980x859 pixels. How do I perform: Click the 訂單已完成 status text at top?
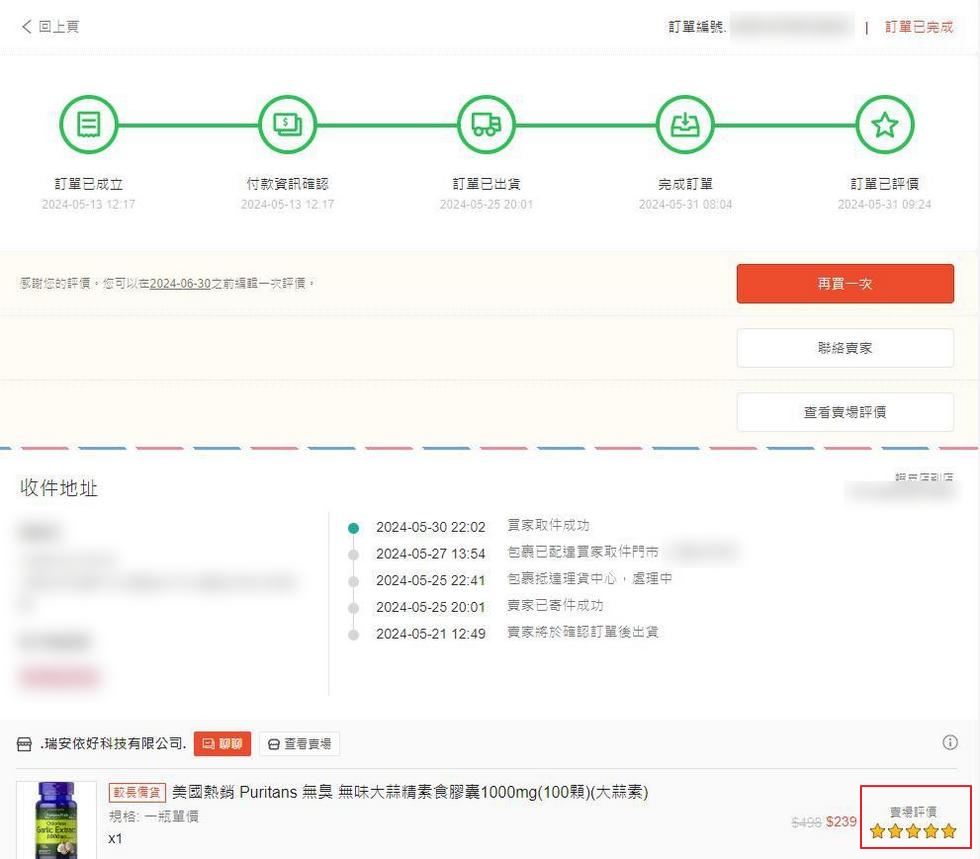(919, 27)
